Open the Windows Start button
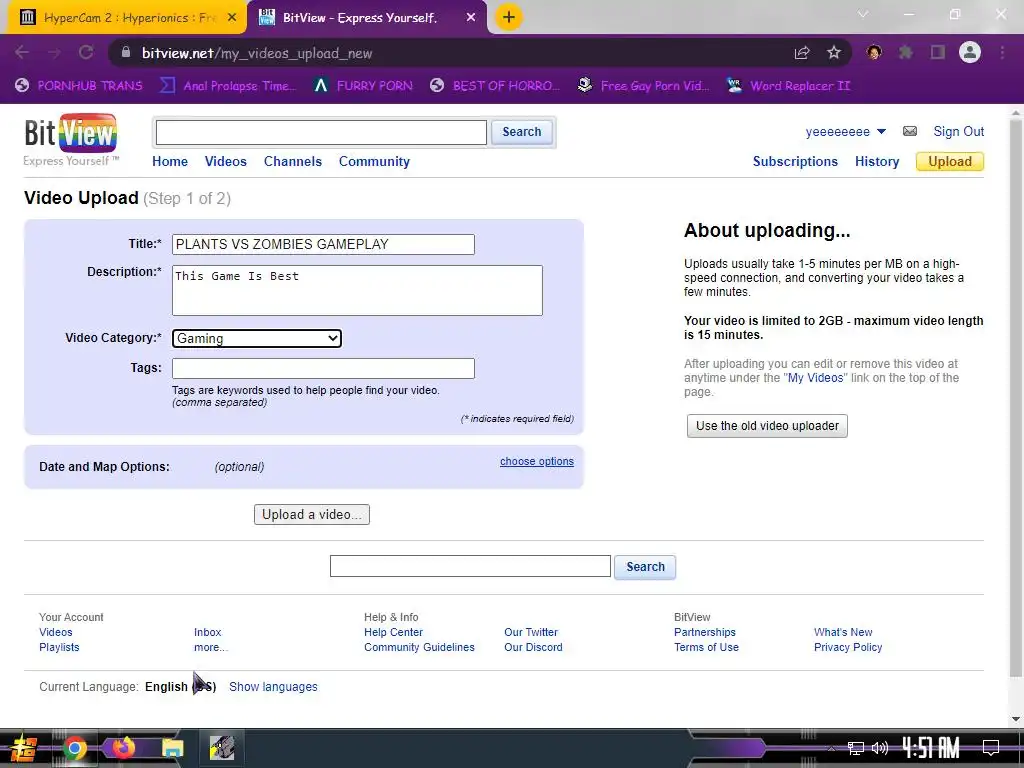1024x768 pixels. click(23, 748)
